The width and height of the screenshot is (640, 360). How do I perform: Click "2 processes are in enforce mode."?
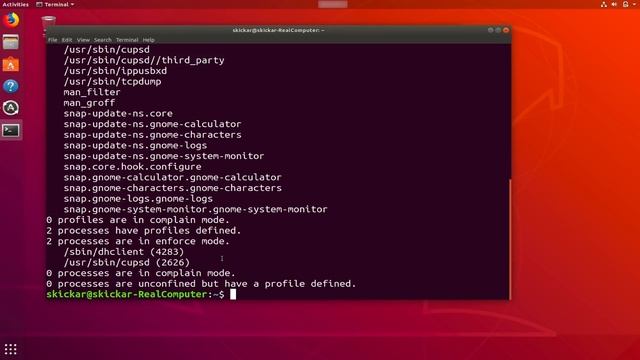(x=138, y=241)
